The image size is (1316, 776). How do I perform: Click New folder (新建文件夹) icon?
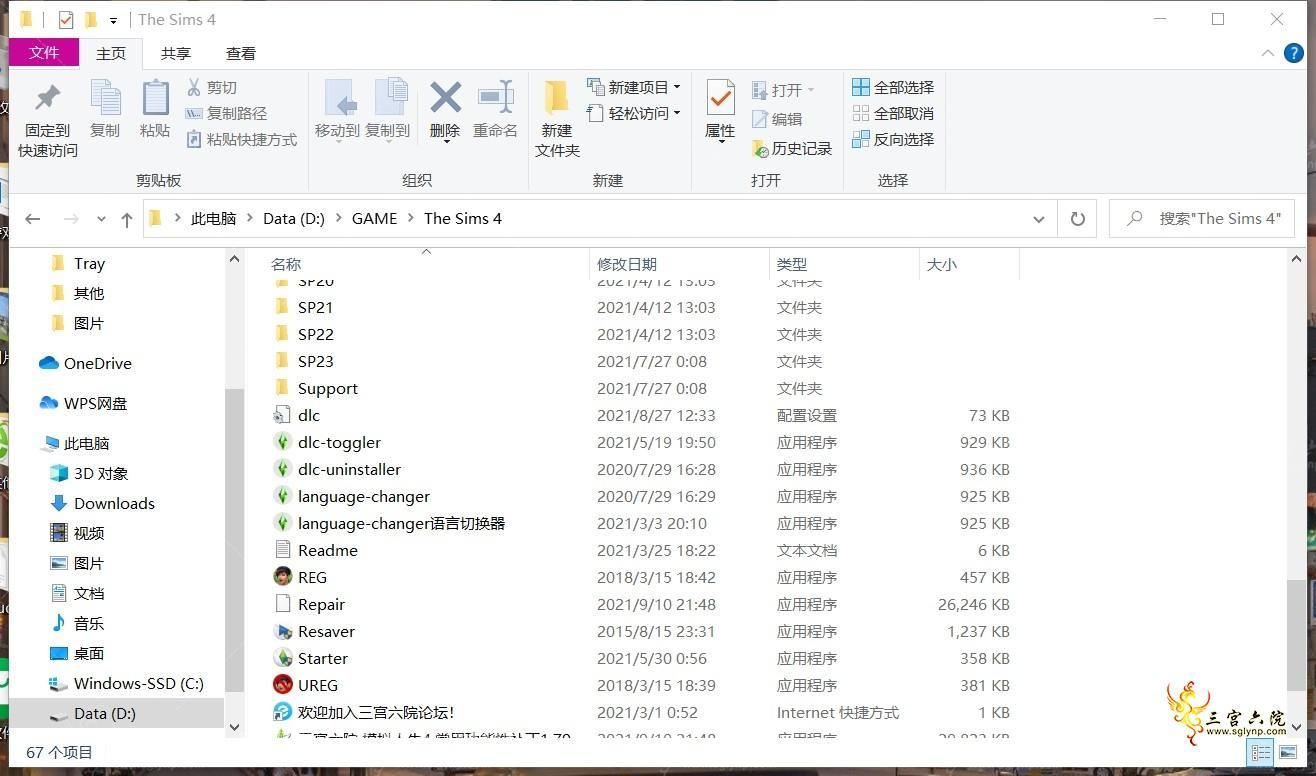coord(557,97)
